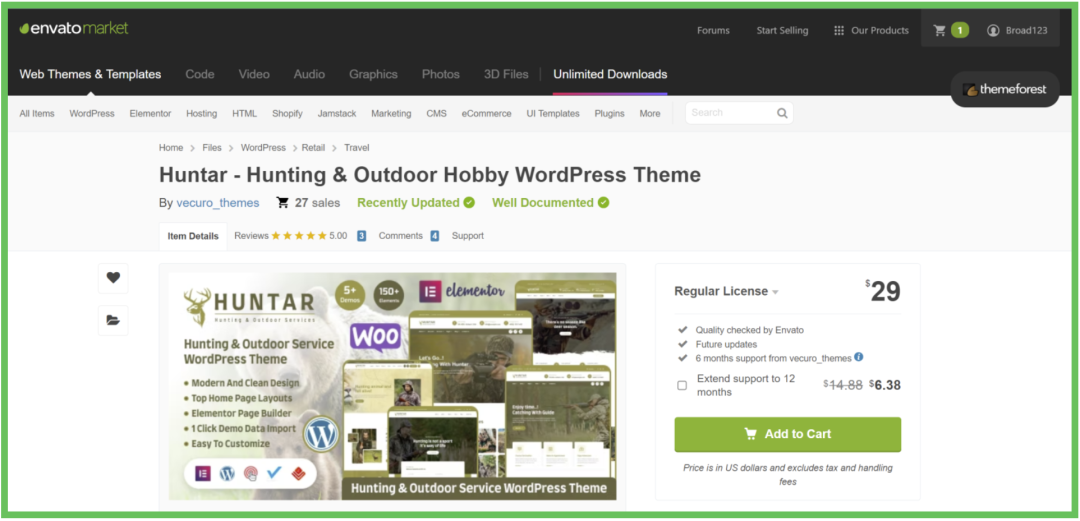Click the Broad123 user account icon
The height and width of the screenshot is (521, 1080).
(993, 30)
